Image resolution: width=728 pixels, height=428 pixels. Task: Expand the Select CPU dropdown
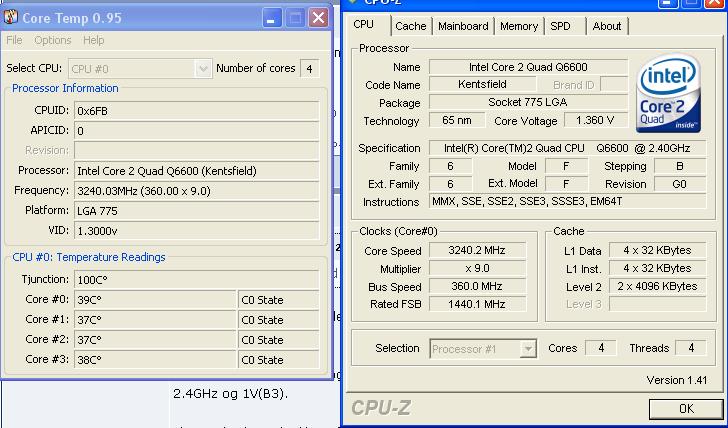click(203, 69)
